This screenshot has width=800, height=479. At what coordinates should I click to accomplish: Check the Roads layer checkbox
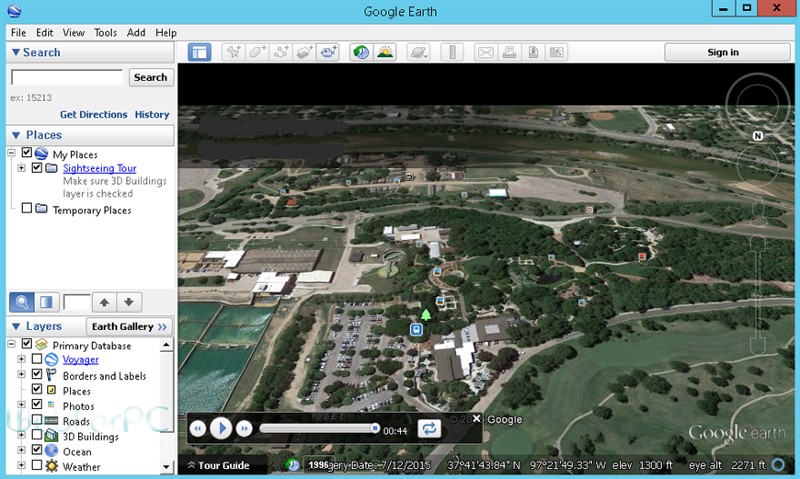(37, 421)
